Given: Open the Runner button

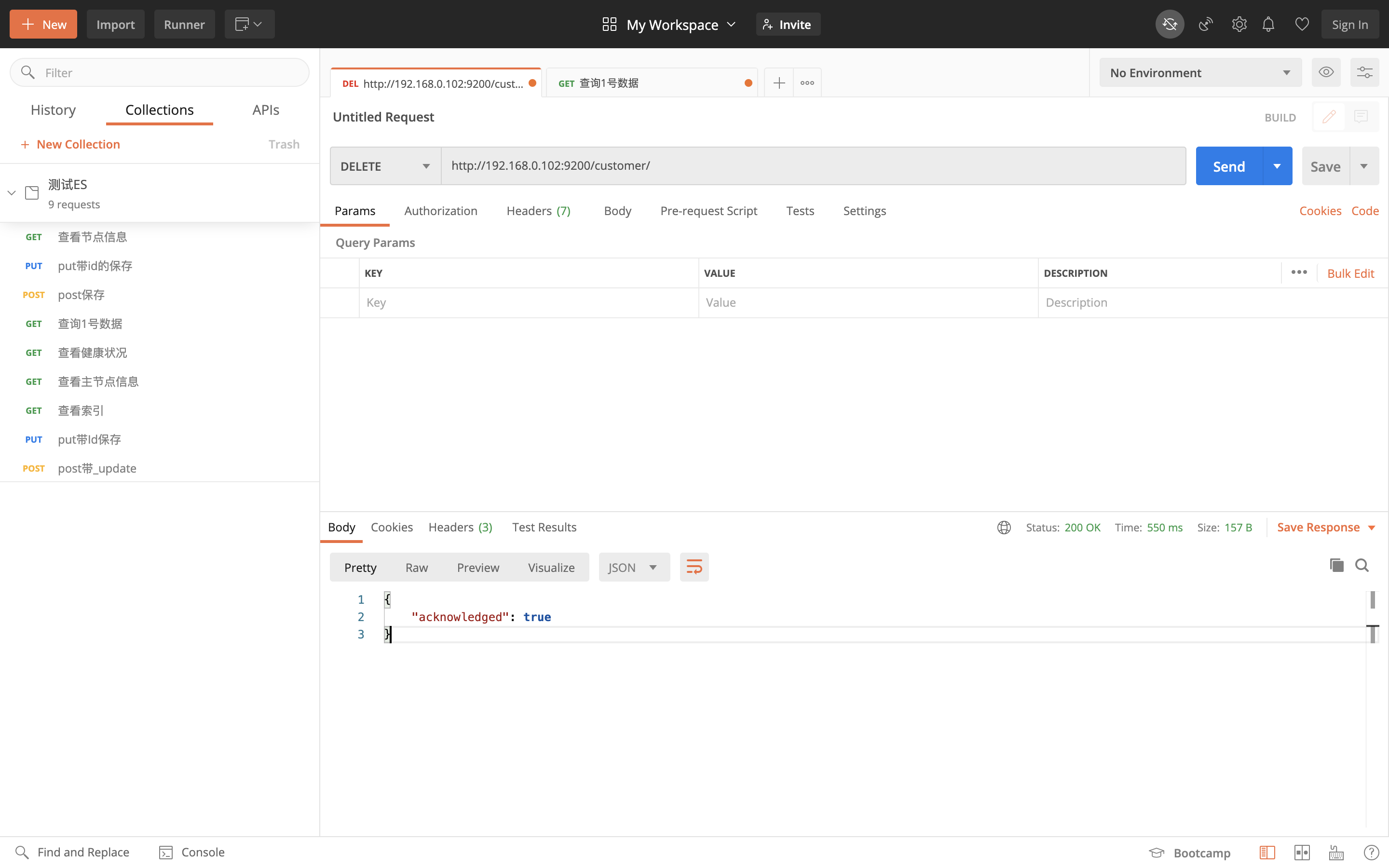Looking at the screenshot, I should pyautogui.click(x=184, y=24).
